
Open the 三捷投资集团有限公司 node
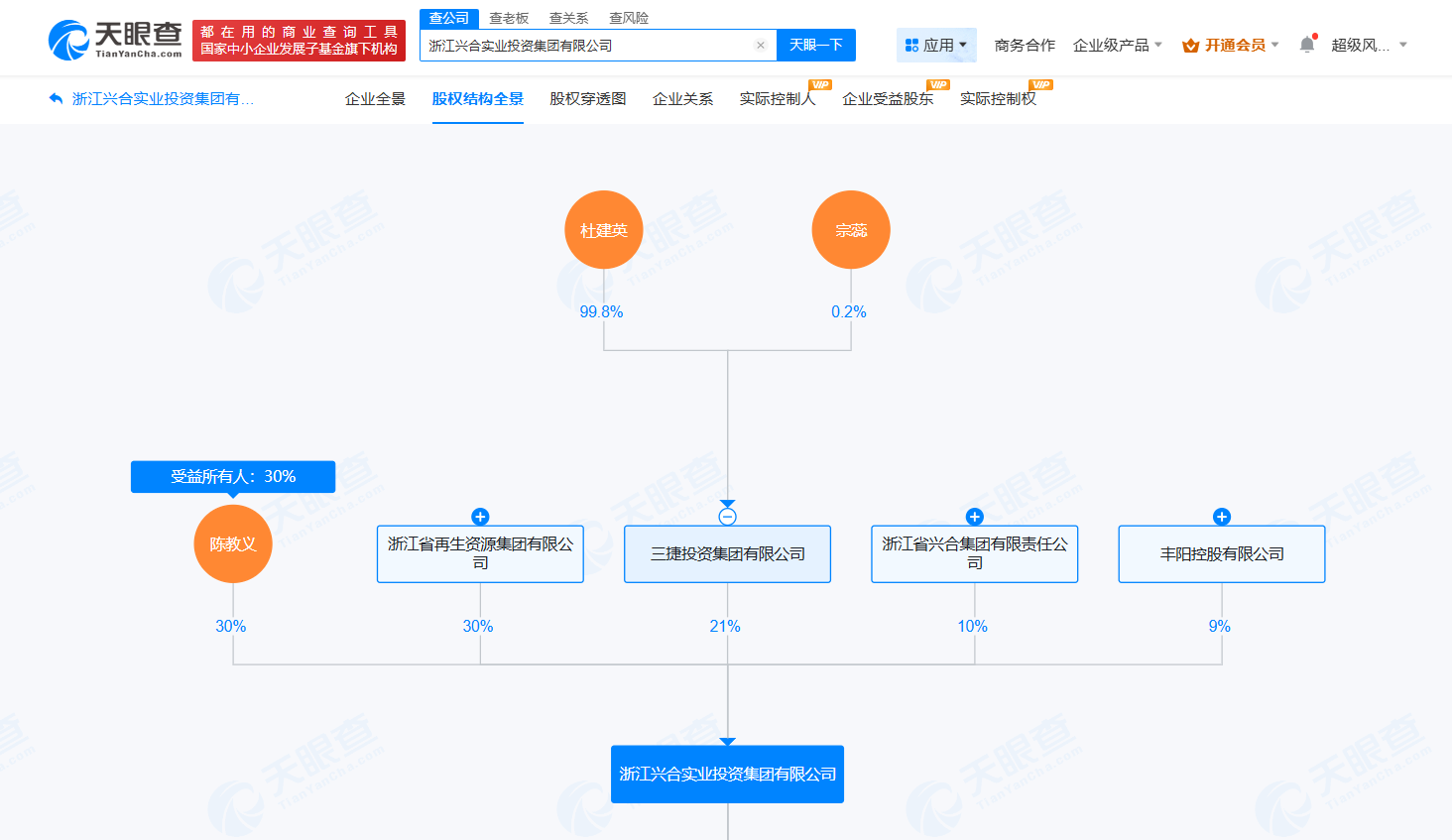click(728, 554)
